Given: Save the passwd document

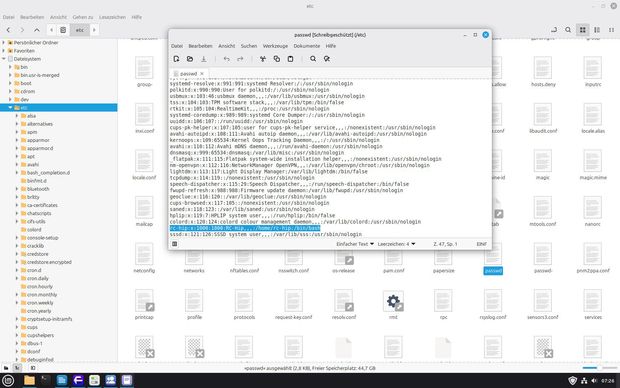Looking at the screenshot, I should click(x=204, y=59).
